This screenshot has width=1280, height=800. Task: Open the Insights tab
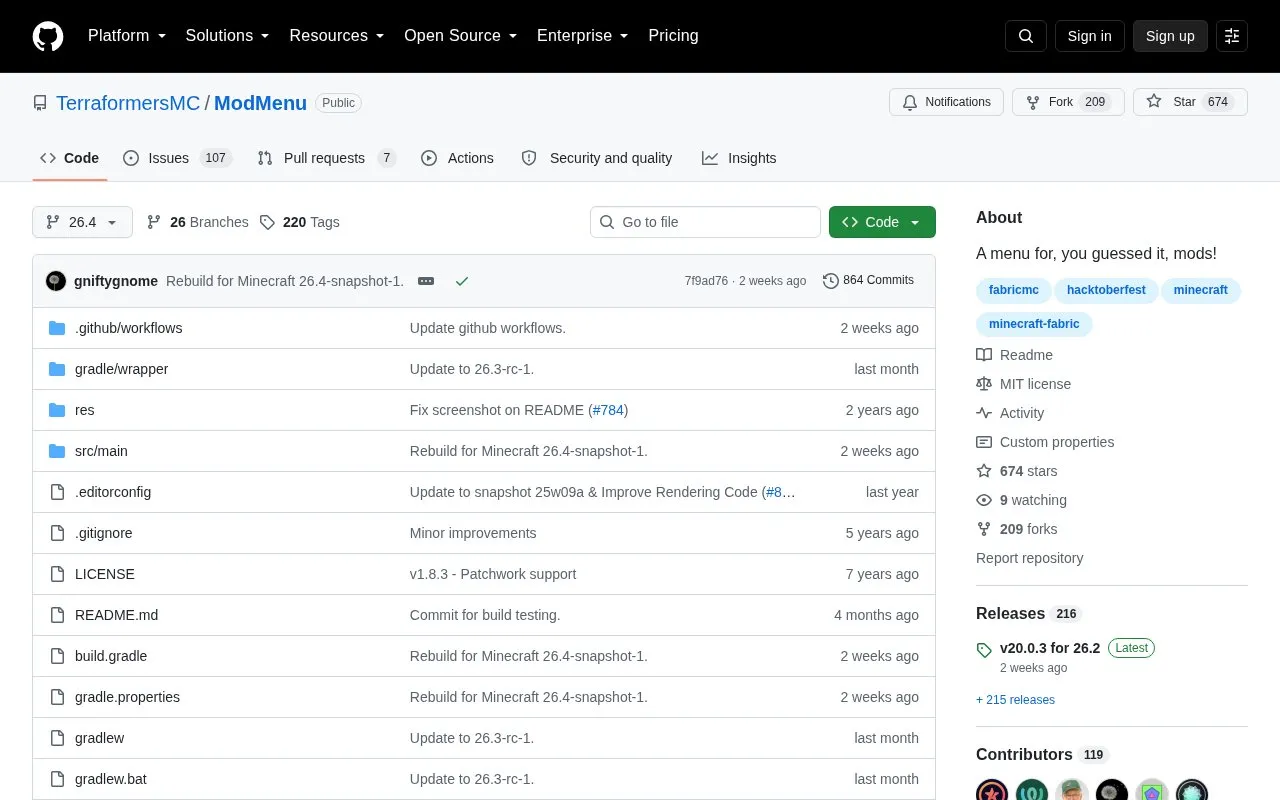(739, 158)
